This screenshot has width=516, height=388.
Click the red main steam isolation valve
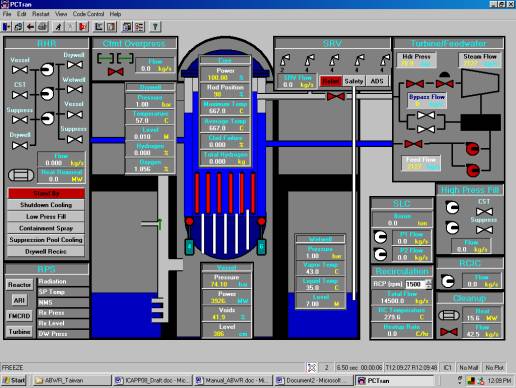tap(336, 97)
